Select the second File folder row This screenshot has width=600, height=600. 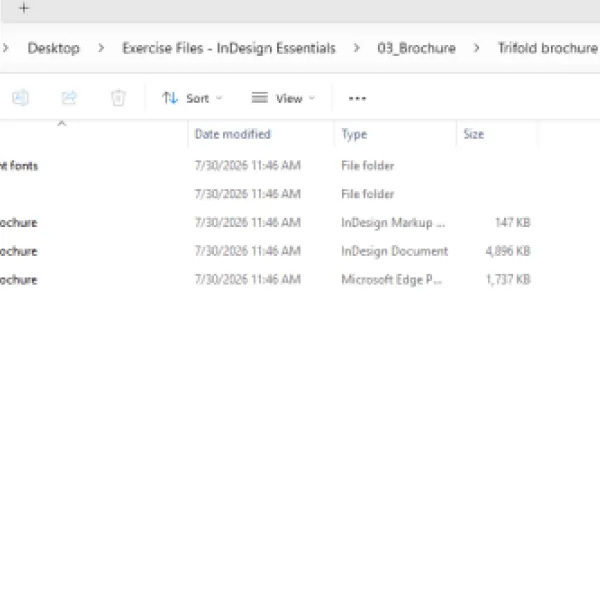click(x=268, y=194)
